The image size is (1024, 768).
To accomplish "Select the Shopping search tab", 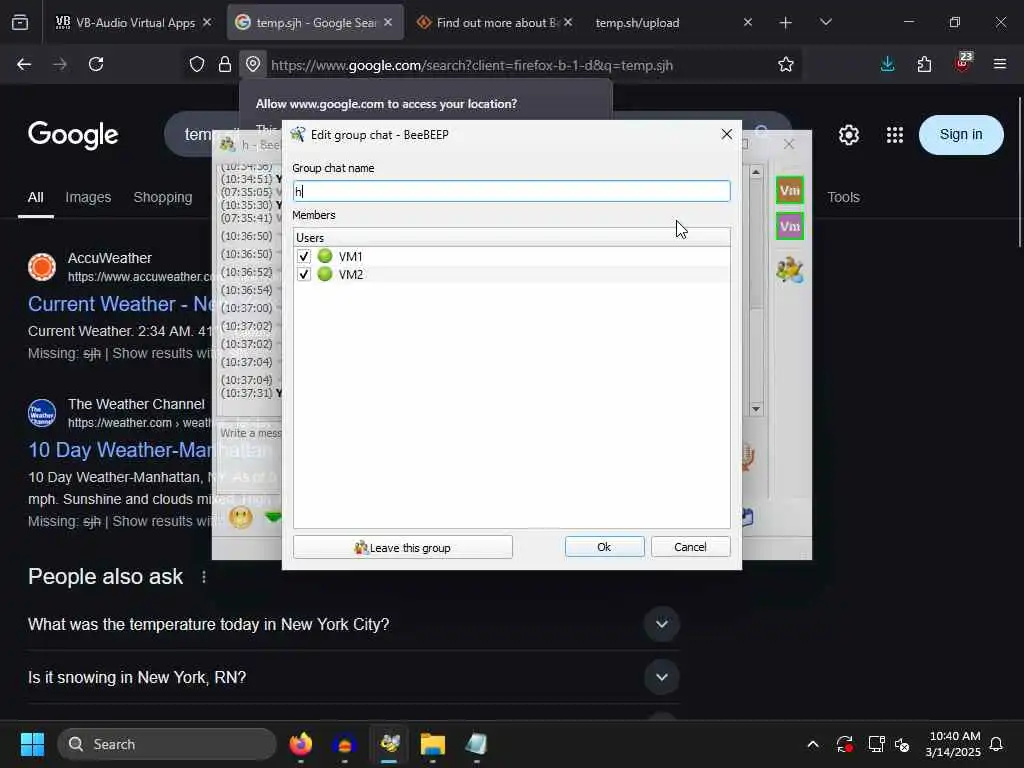I will click(163, 197).
